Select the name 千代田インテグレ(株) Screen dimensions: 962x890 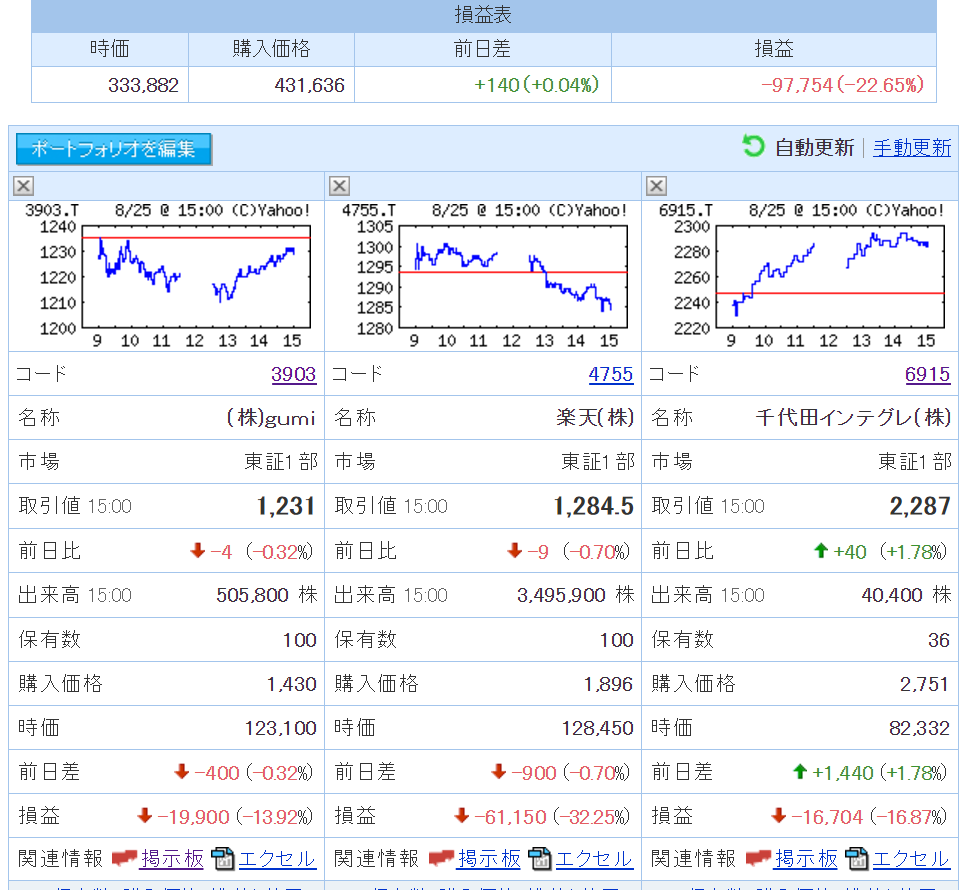pos(853,418)
